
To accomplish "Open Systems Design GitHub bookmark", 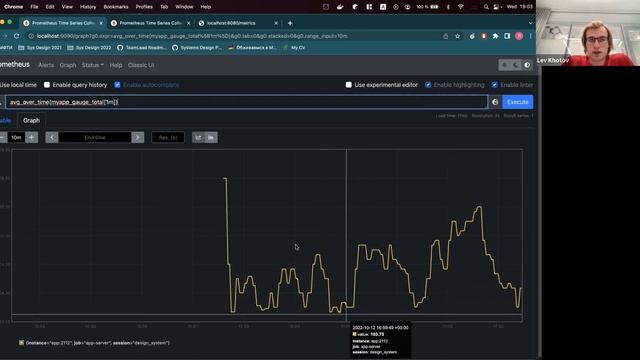I will click(x=197, y=48).
